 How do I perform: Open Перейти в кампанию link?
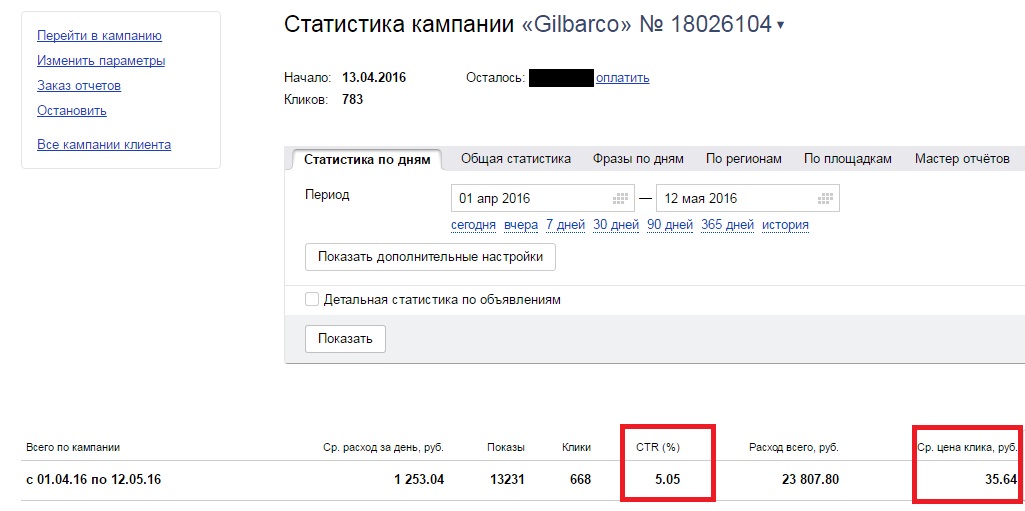99,36
